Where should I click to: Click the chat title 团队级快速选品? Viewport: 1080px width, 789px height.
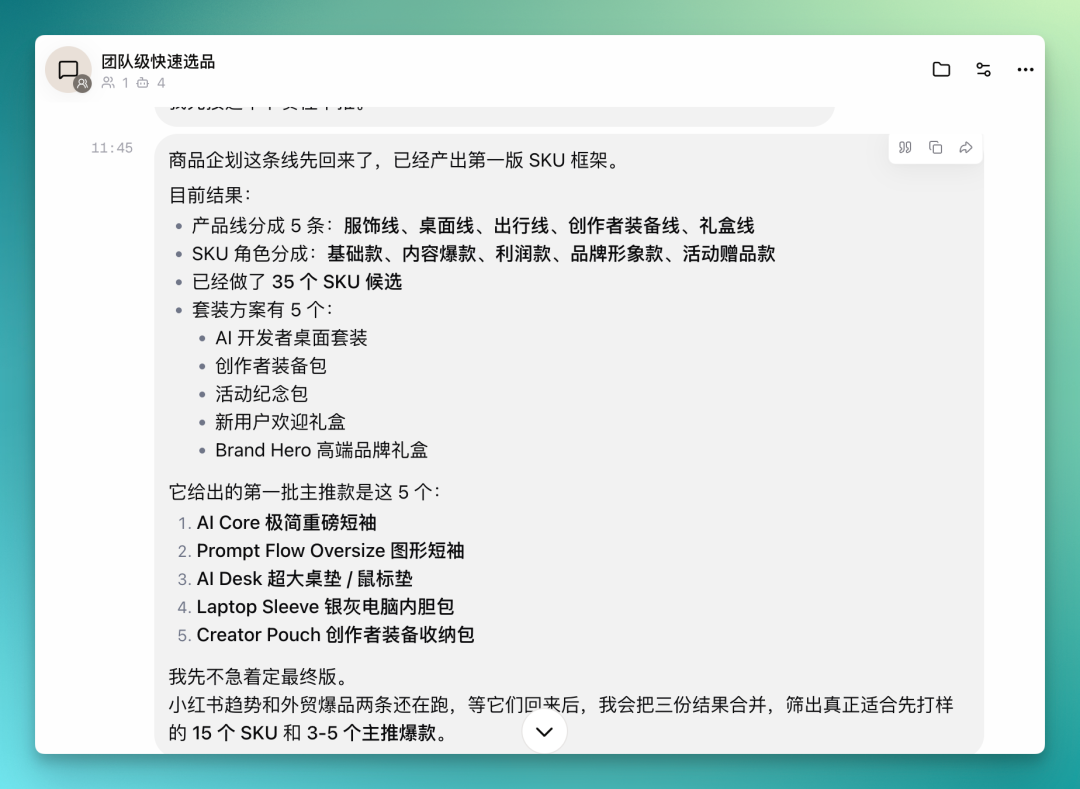158,62
